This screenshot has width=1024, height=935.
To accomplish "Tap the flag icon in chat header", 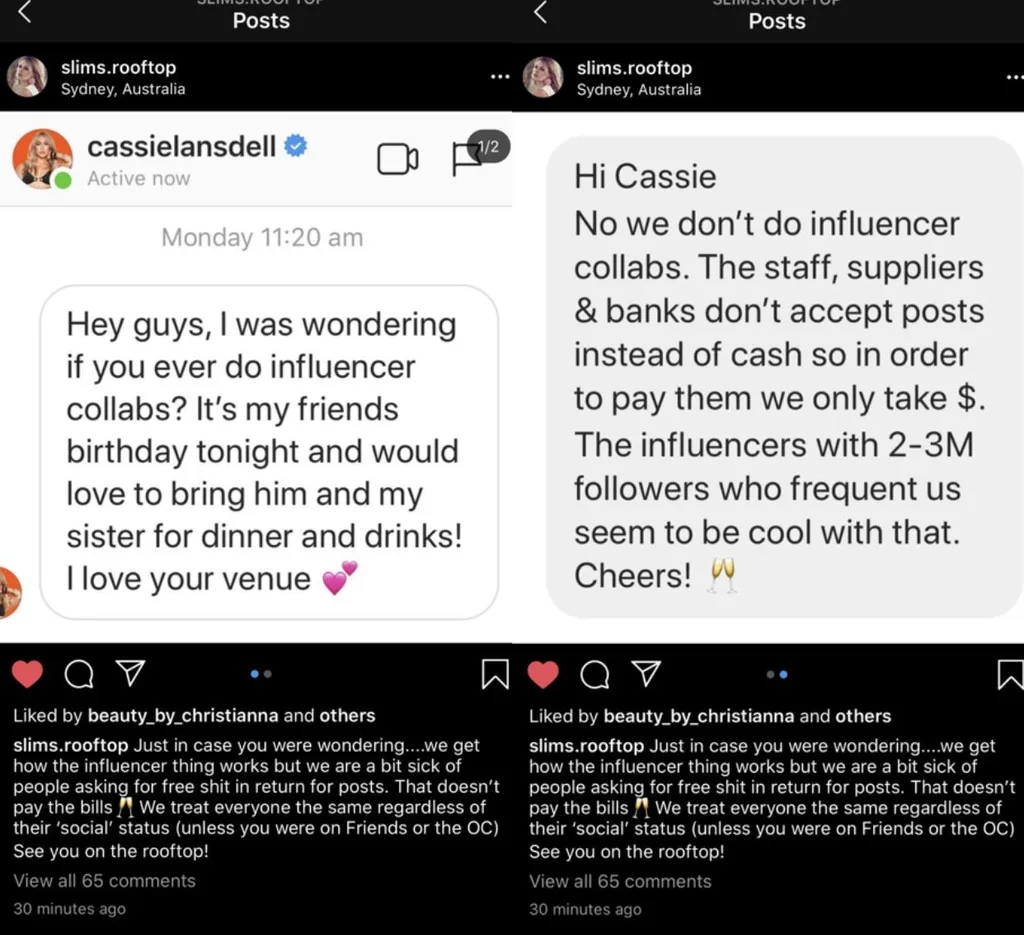I will [x=466, y=159].
